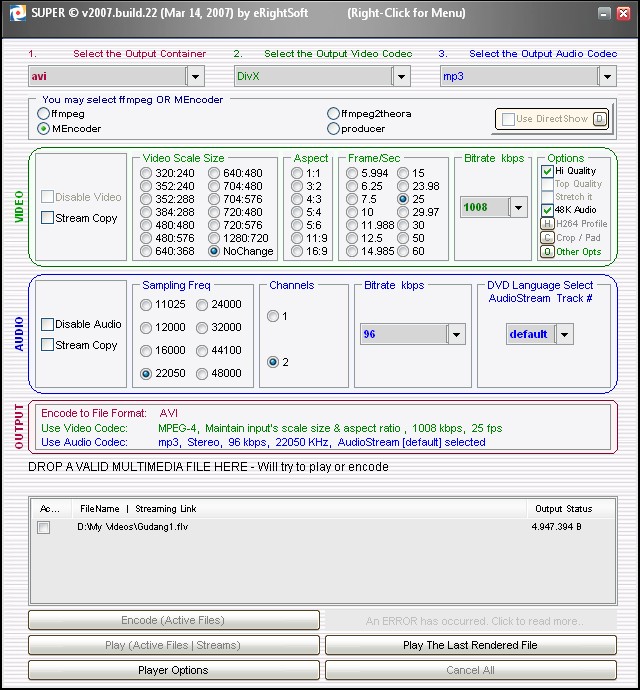640x690 pixels.
Task: Minimize the SUPER window
Action: [x=604, y=13]
